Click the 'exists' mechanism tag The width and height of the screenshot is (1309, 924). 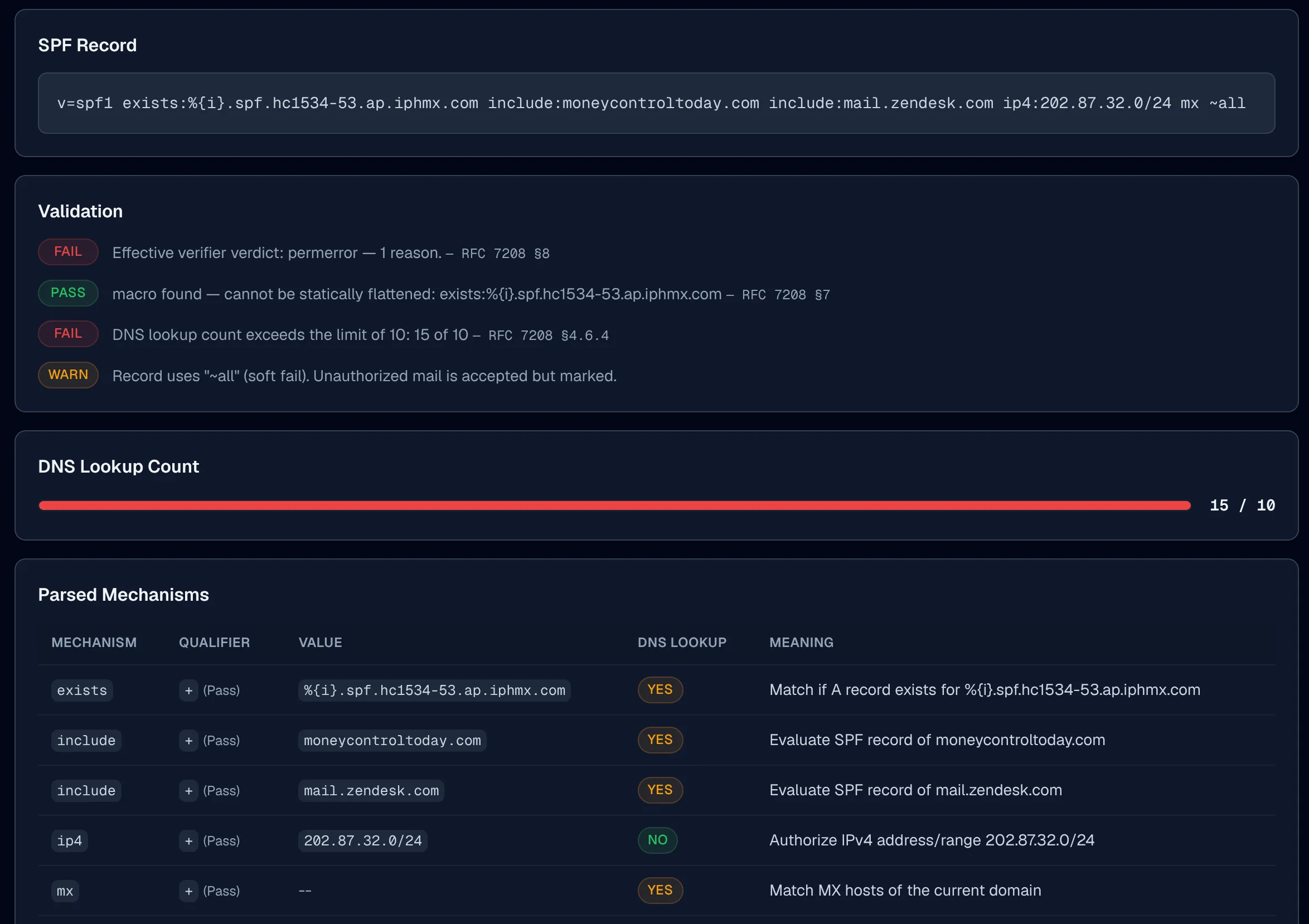[82, 690]
